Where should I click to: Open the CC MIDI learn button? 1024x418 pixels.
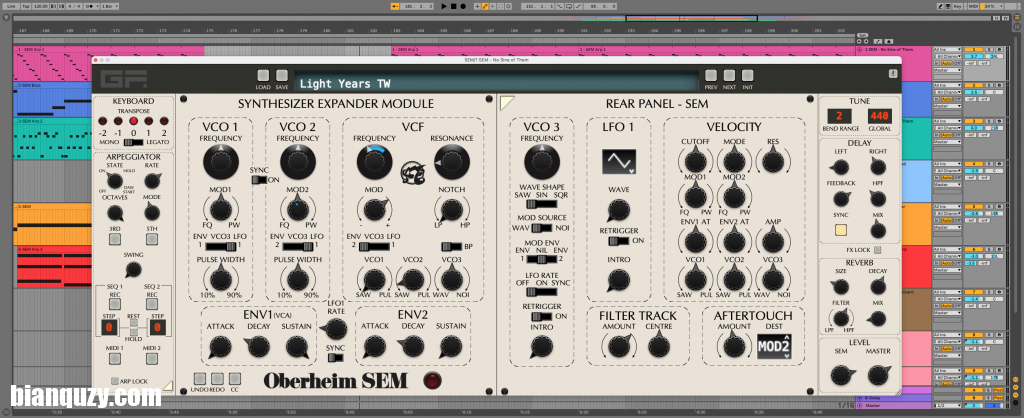(234, 378)
